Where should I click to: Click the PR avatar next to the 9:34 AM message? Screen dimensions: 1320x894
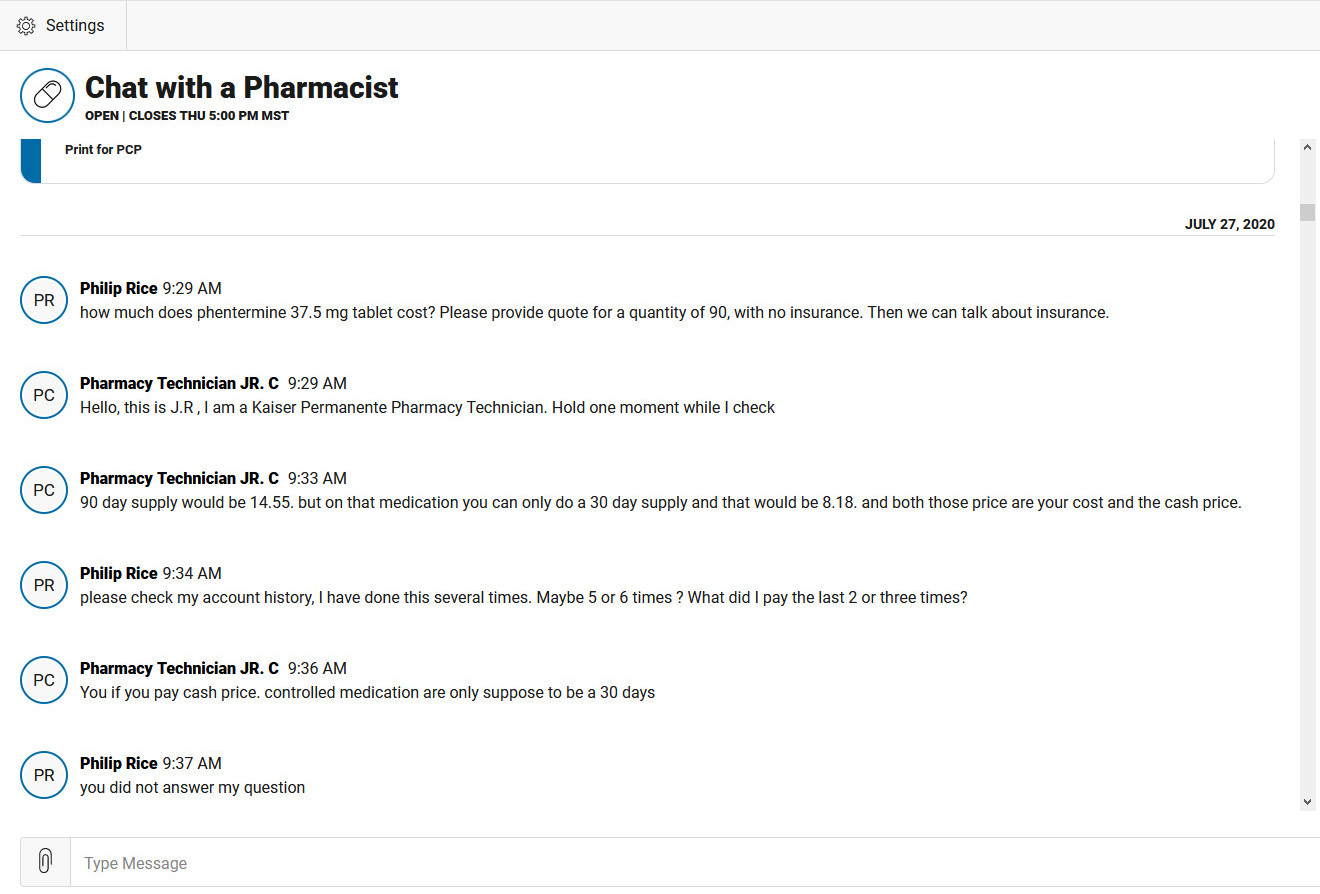point(44,585)
